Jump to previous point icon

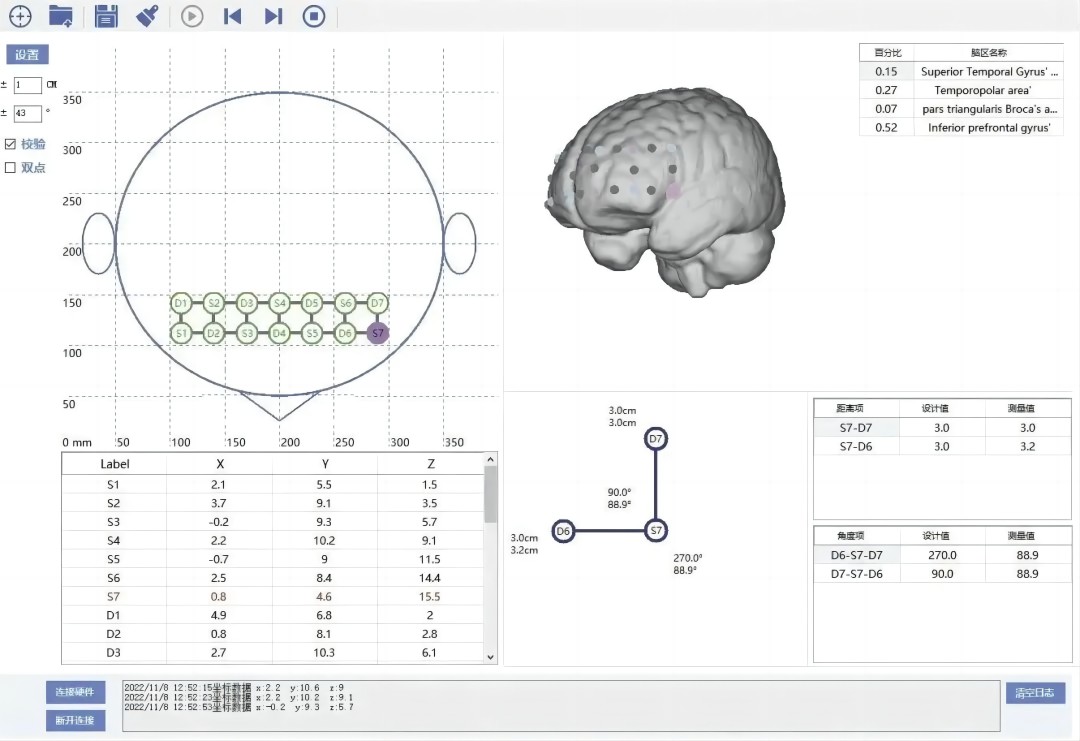tap(233, 16)
